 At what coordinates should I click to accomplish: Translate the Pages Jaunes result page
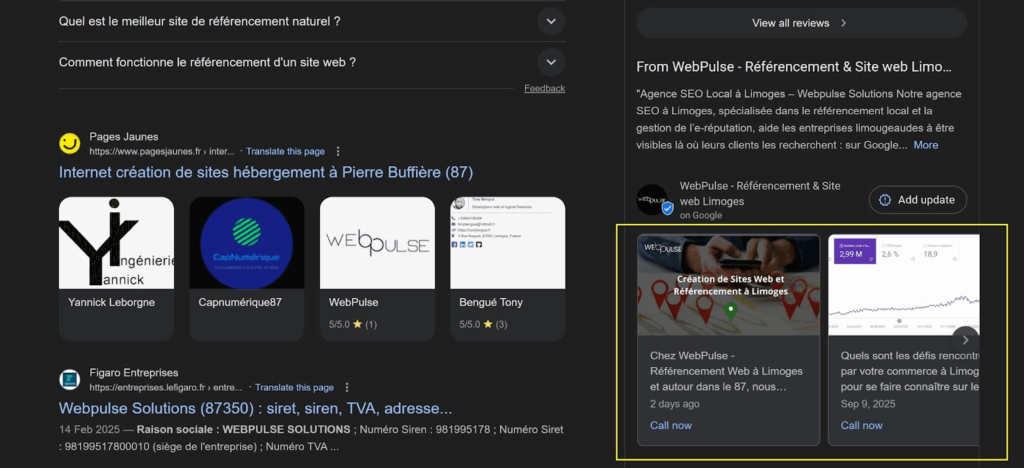pyautogui.click(x=285, y=151)
